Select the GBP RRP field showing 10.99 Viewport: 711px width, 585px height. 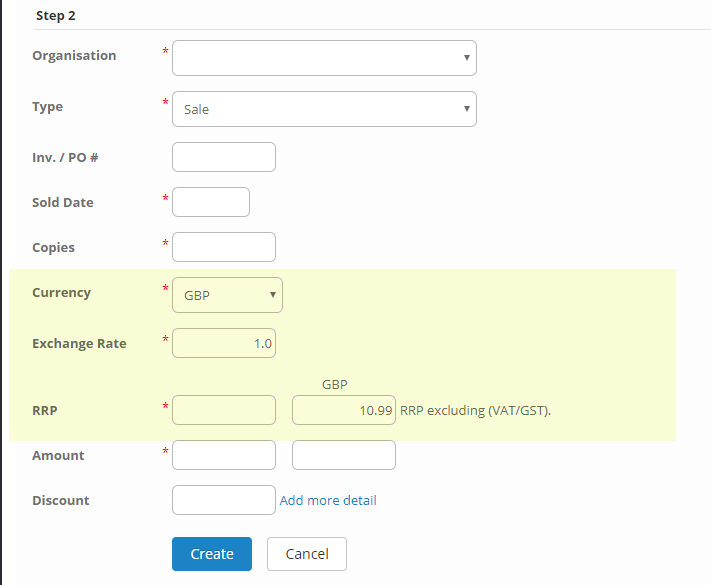(343, 410)
